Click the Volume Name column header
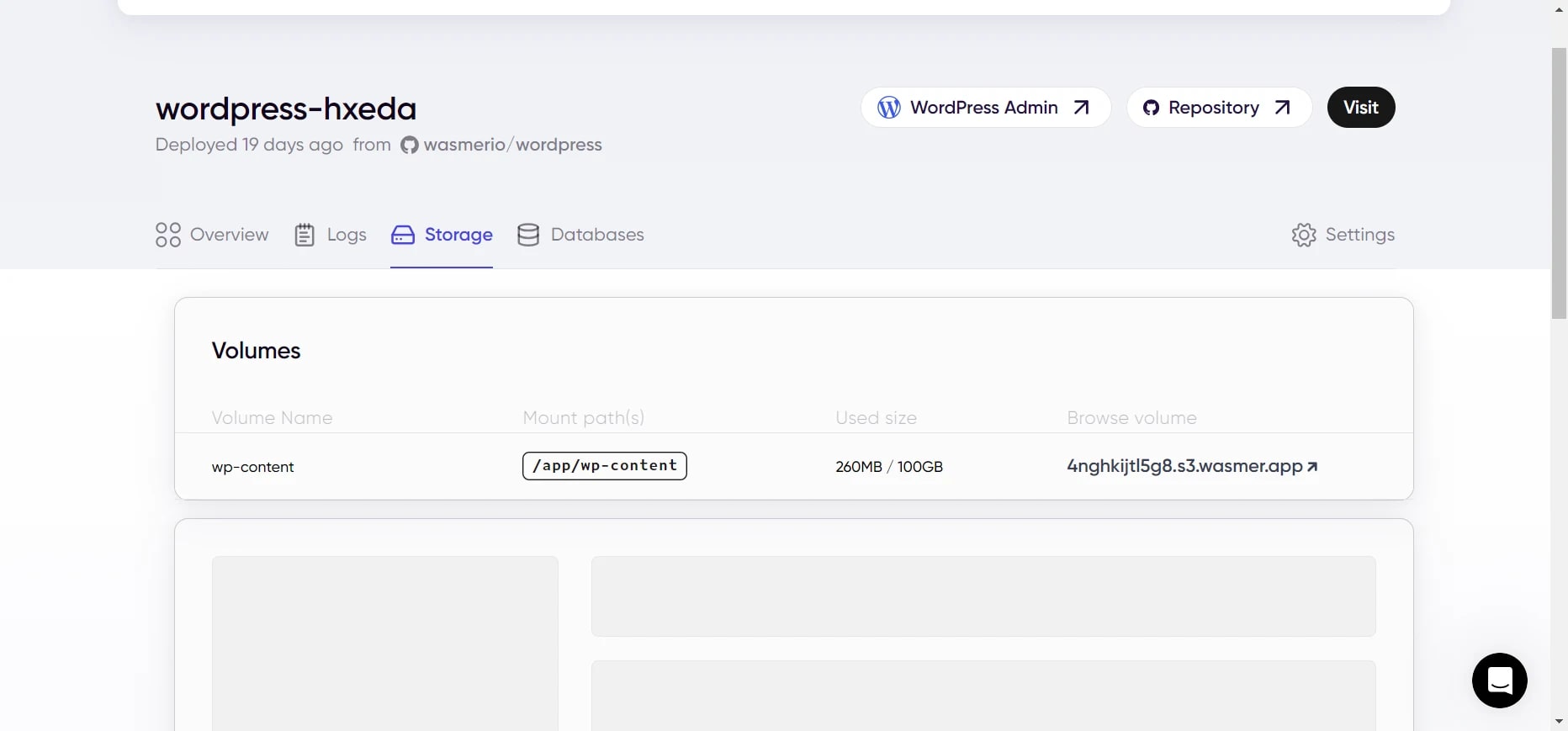1568x731 pixels. pyautogui.click(x=273, y=418)
